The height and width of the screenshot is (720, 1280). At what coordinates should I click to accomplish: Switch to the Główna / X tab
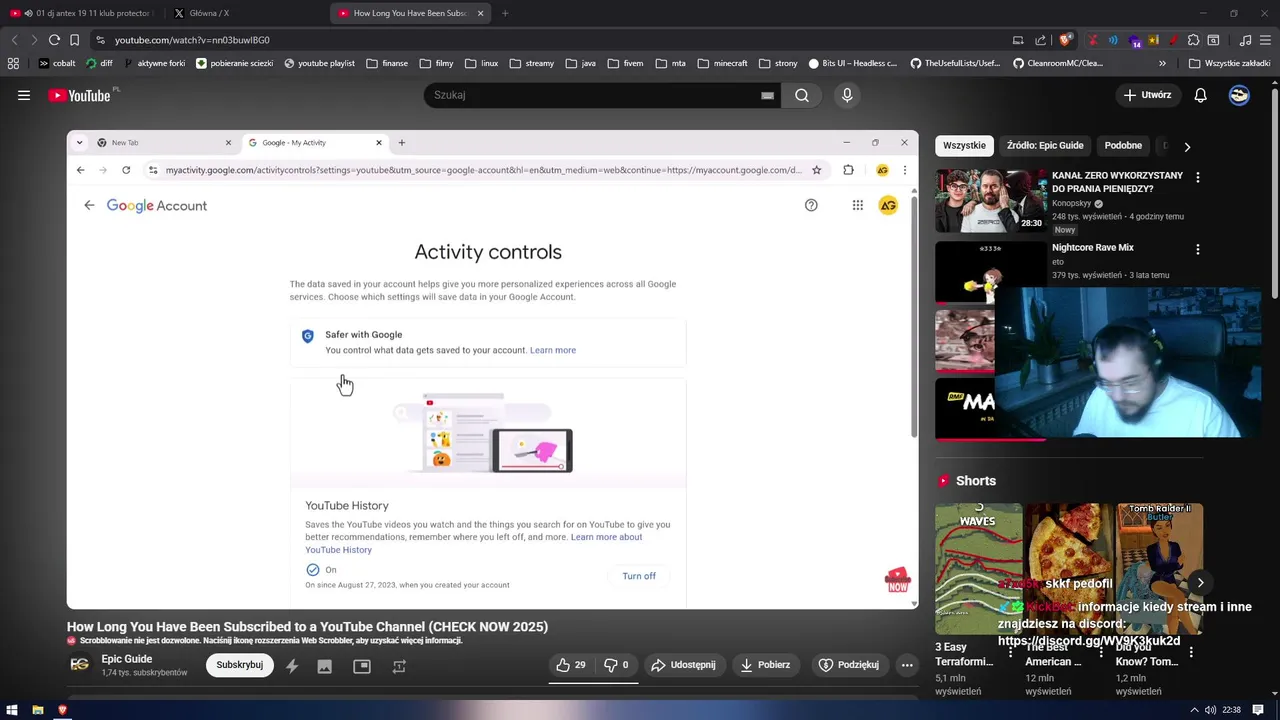coord(243,13)
